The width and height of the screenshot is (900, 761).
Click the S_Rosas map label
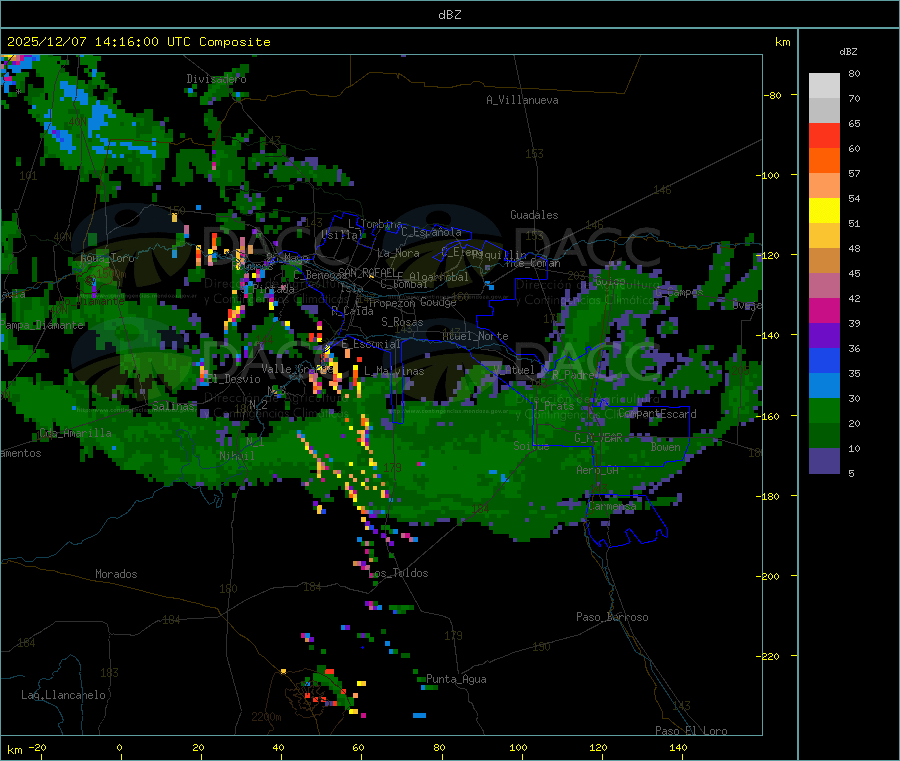click(x=402, y=322)
